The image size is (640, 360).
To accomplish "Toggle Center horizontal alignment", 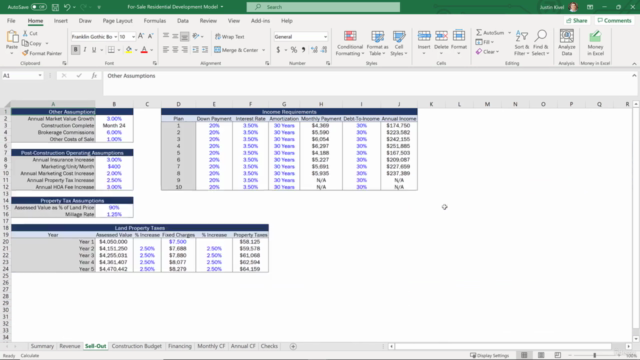I will [175, 50].
